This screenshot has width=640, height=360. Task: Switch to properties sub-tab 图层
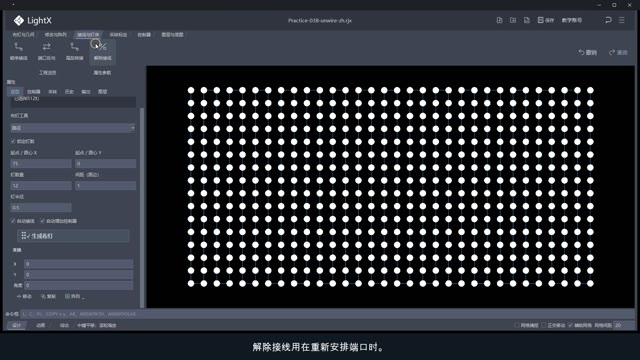(102, 91)
